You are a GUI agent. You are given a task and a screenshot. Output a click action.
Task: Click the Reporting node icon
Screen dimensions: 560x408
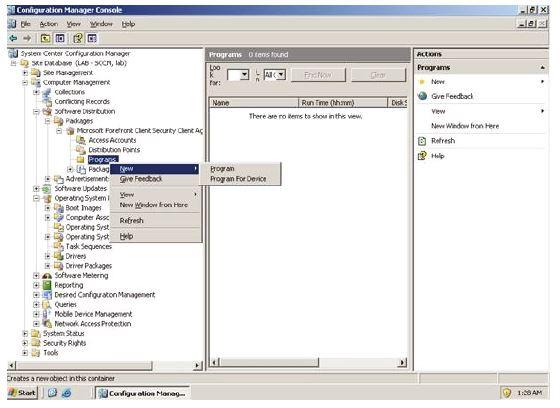[47, 285]
